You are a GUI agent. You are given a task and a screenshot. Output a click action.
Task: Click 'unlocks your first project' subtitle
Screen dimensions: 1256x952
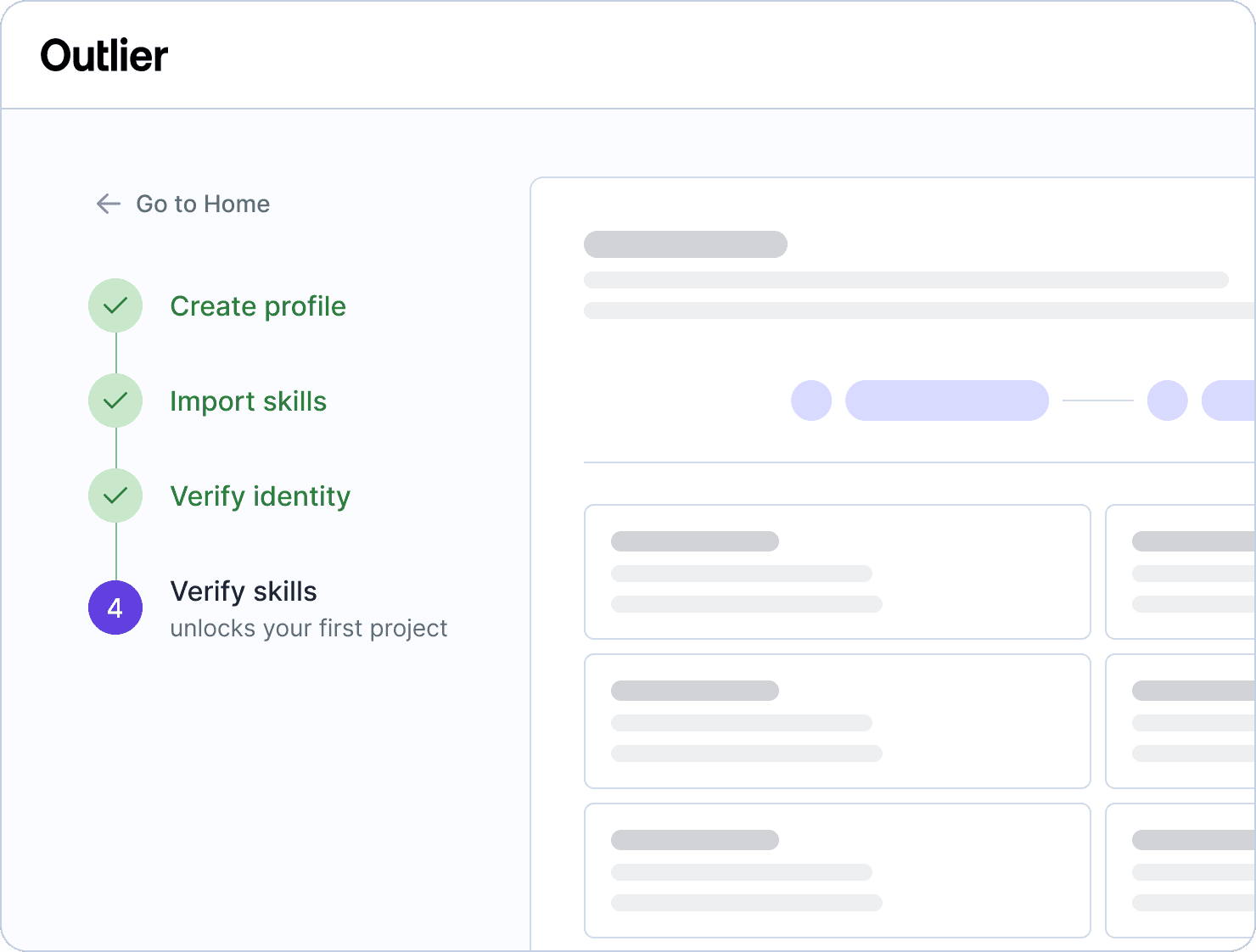point(309,628)
